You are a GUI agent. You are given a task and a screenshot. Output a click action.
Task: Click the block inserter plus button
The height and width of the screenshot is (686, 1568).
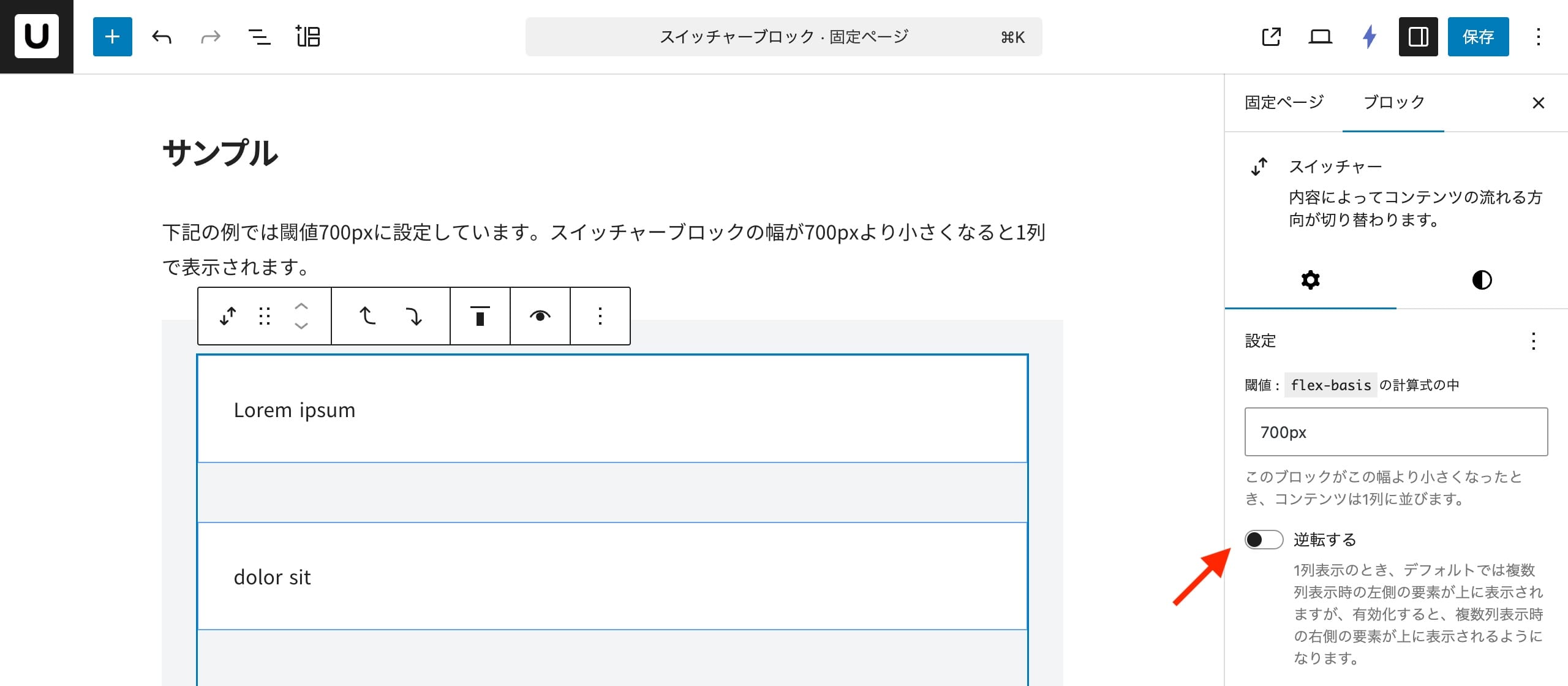(112, 37)
